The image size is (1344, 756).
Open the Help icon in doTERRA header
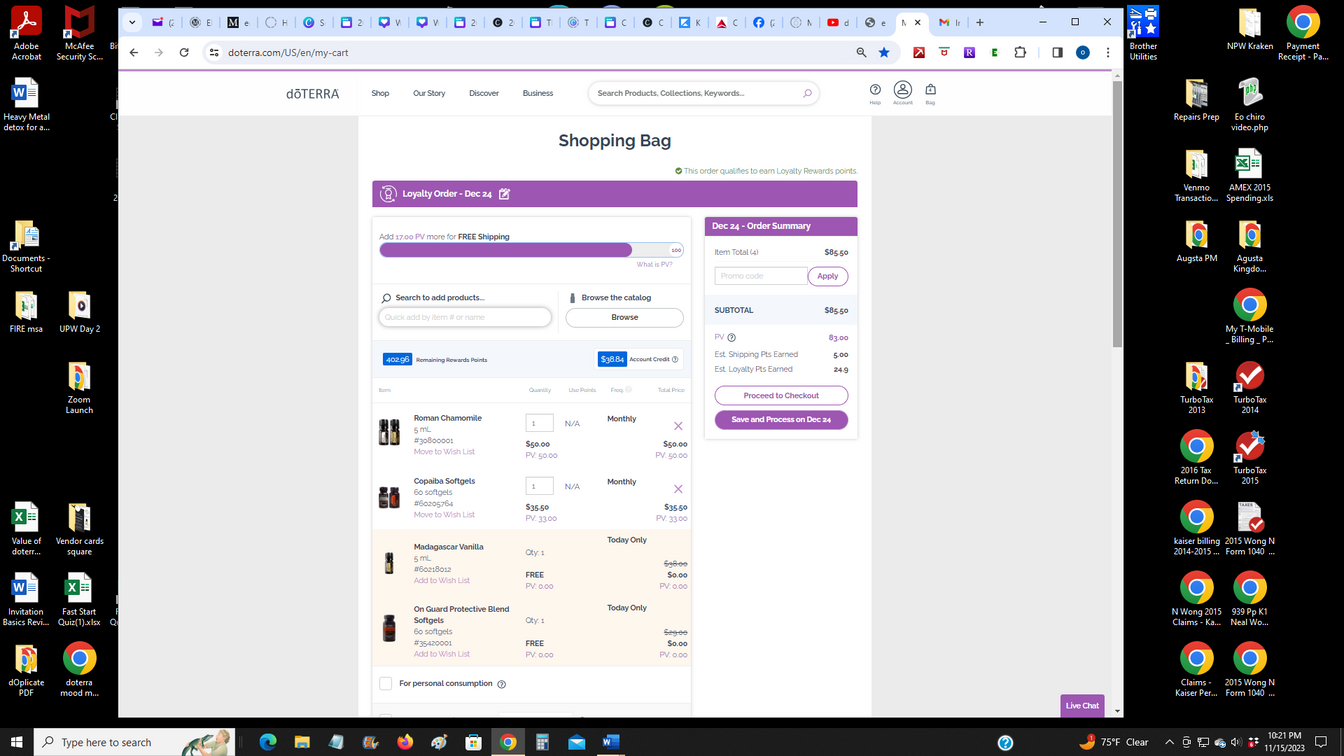(x=875, y=92)
